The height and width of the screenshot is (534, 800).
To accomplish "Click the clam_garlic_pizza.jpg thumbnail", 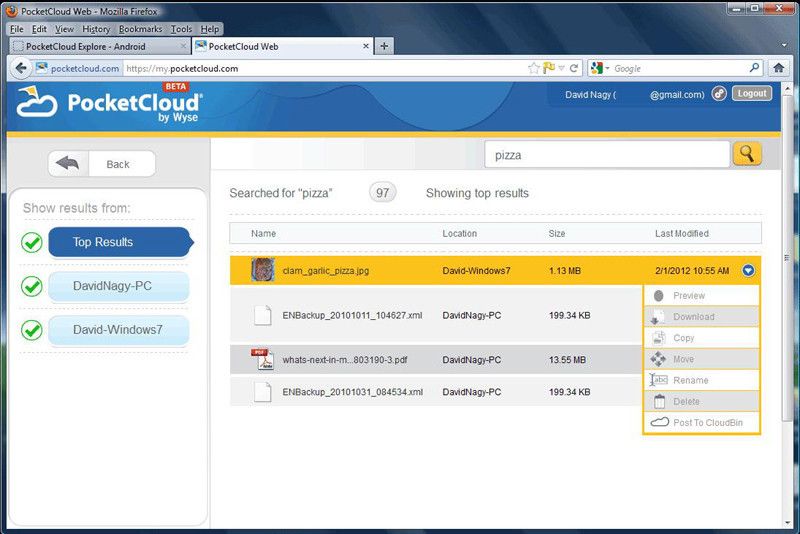I will click(x=263, y=270).
